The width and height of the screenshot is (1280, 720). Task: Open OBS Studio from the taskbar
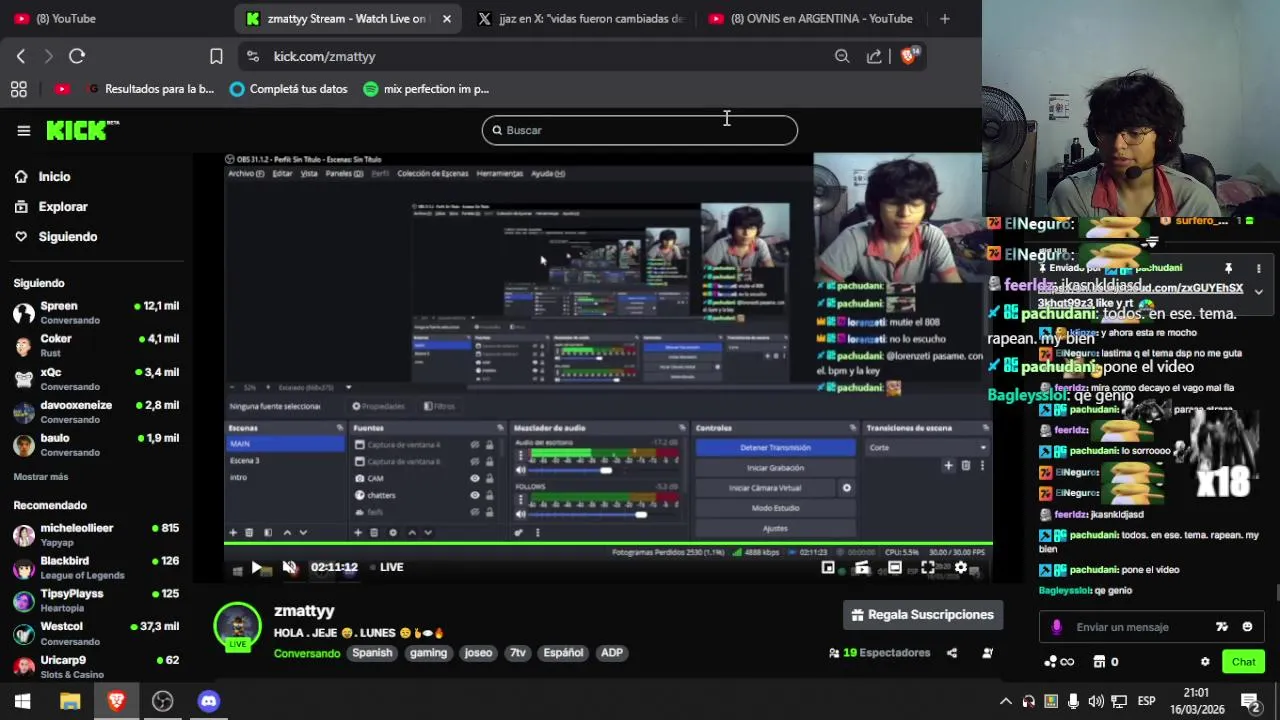[162, 701]
